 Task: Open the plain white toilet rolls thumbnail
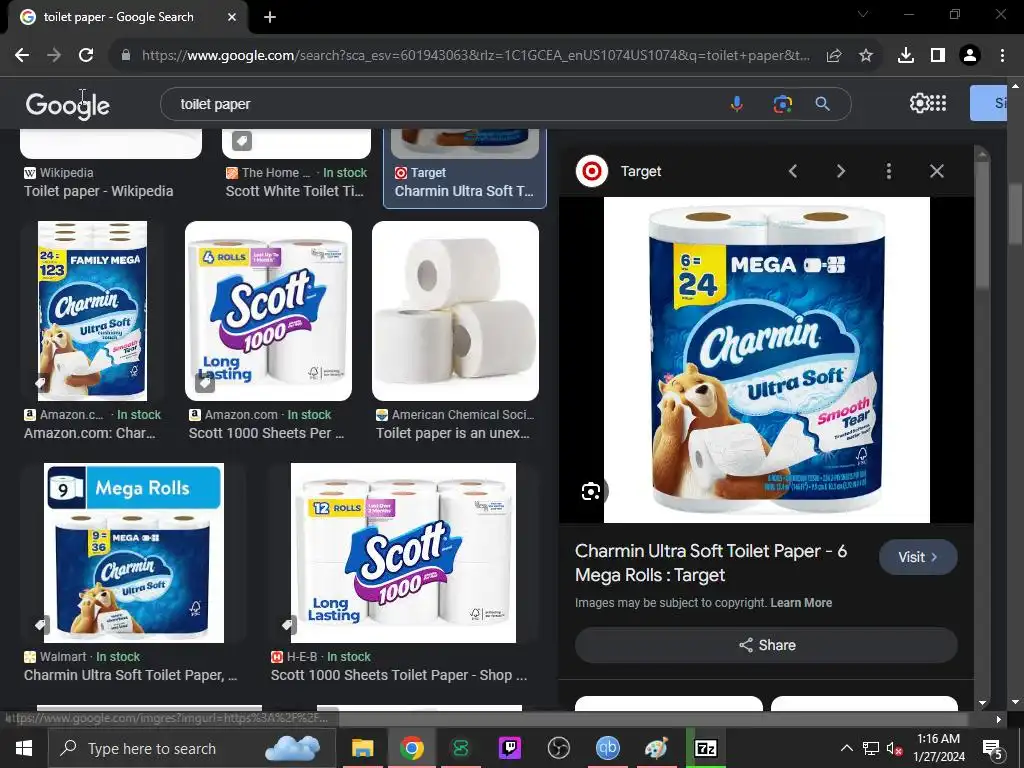(x=455, y=311)
